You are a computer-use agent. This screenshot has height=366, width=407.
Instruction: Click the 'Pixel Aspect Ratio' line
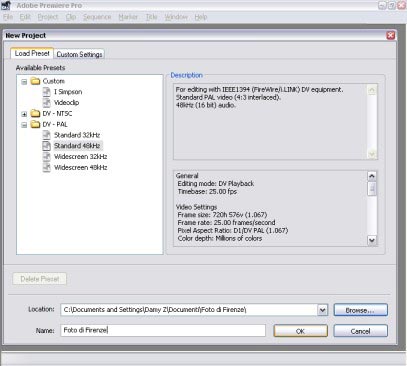(233, 230)
